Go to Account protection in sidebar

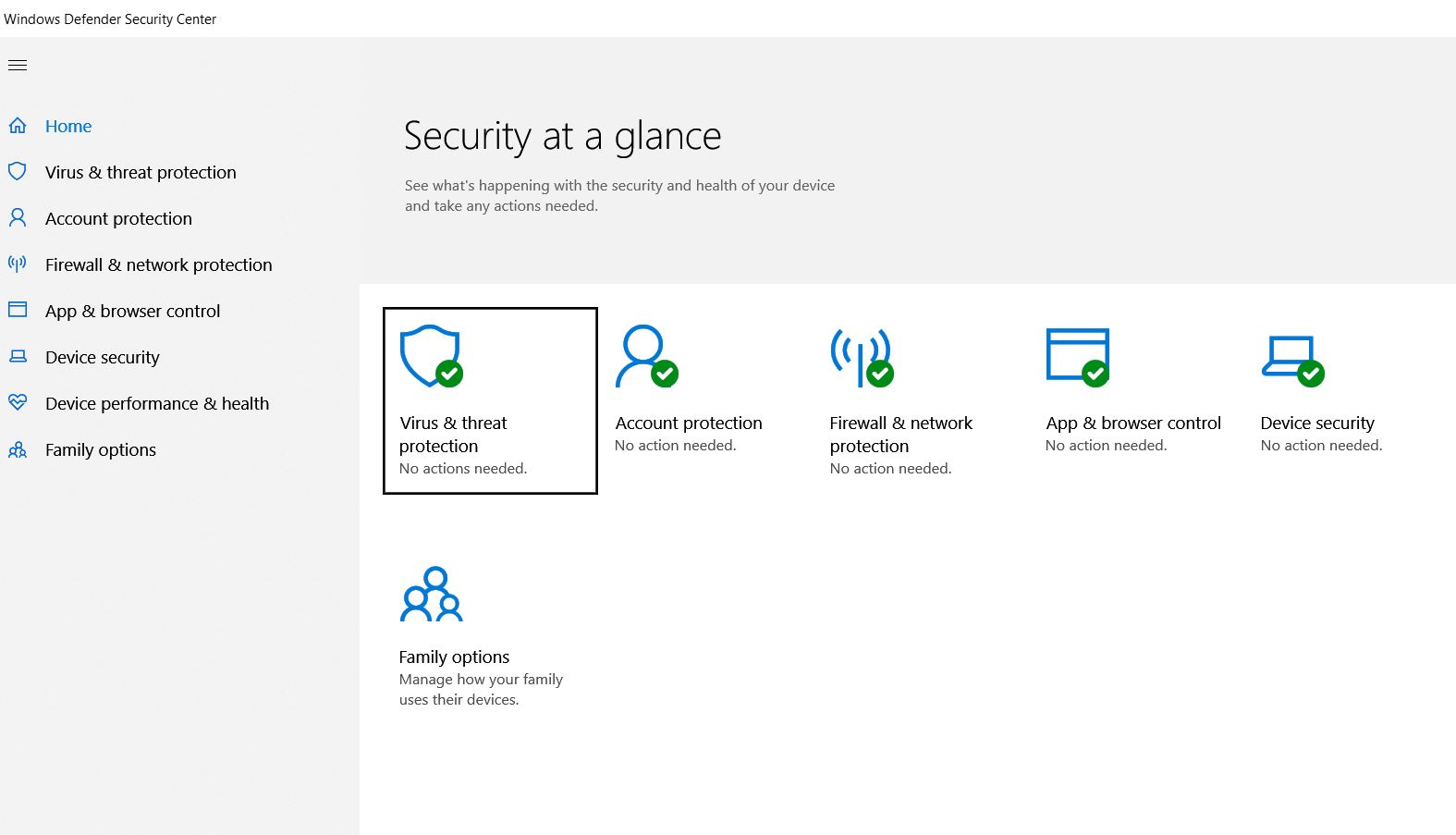click(x=118, y=218)
